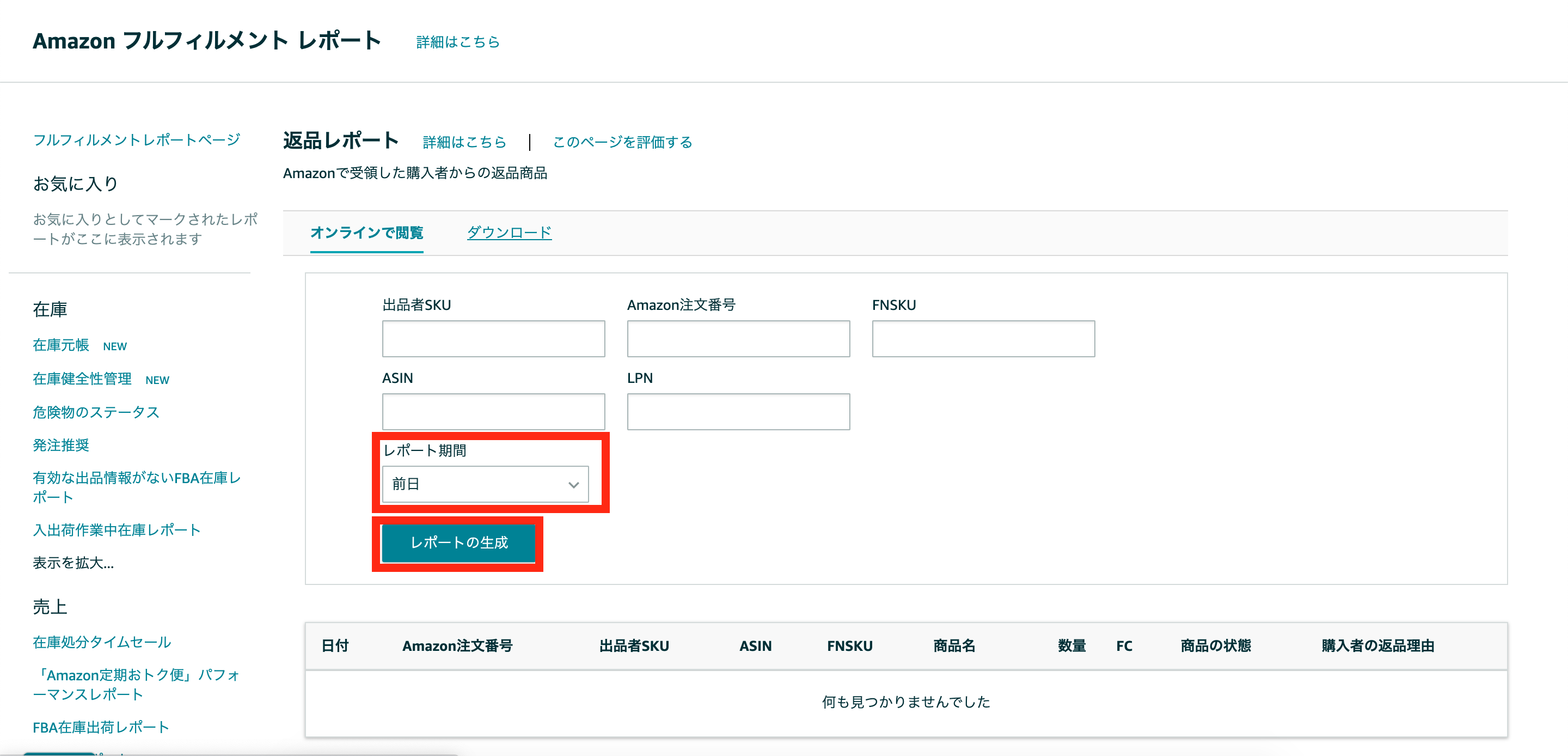Image resolution: width=1568 pixels, height=756 pixels.
Task: Click the FNSKU input field
Action: click(983, 339)
